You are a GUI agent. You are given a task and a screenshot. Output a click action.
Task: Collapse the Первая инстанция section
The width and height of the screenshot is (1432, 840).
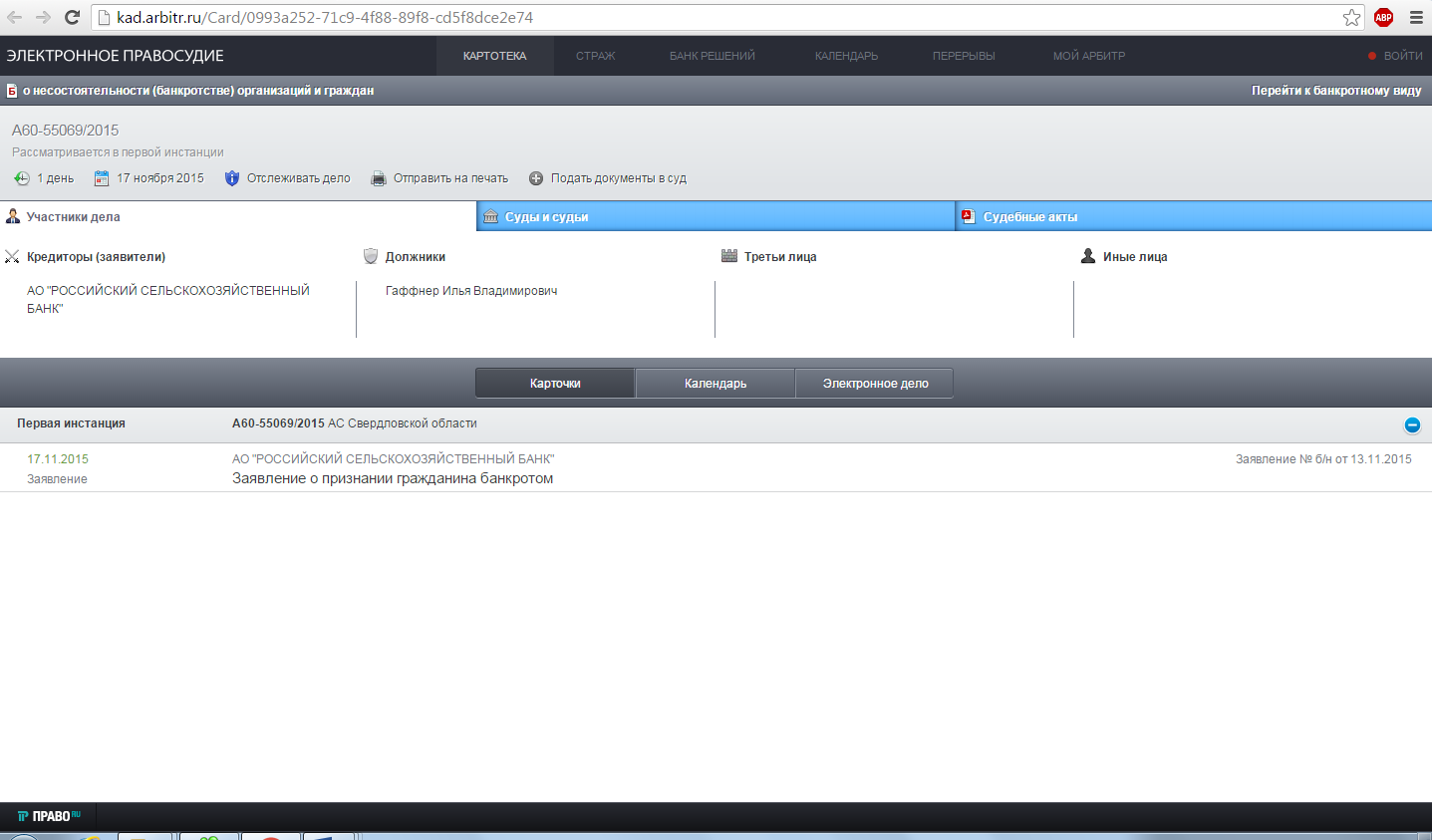1412,424
